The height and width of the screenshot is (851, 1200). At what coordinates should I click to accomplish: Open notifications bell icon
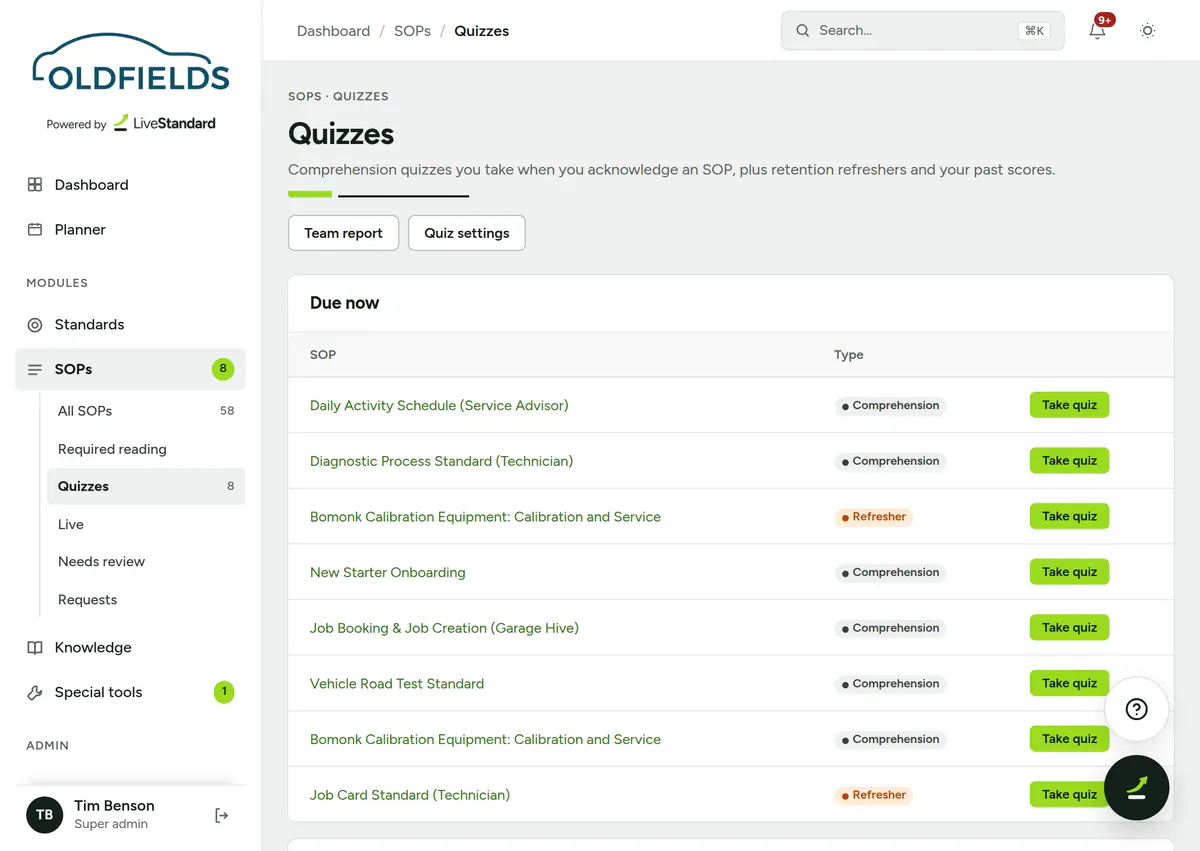click(1097, 31)
